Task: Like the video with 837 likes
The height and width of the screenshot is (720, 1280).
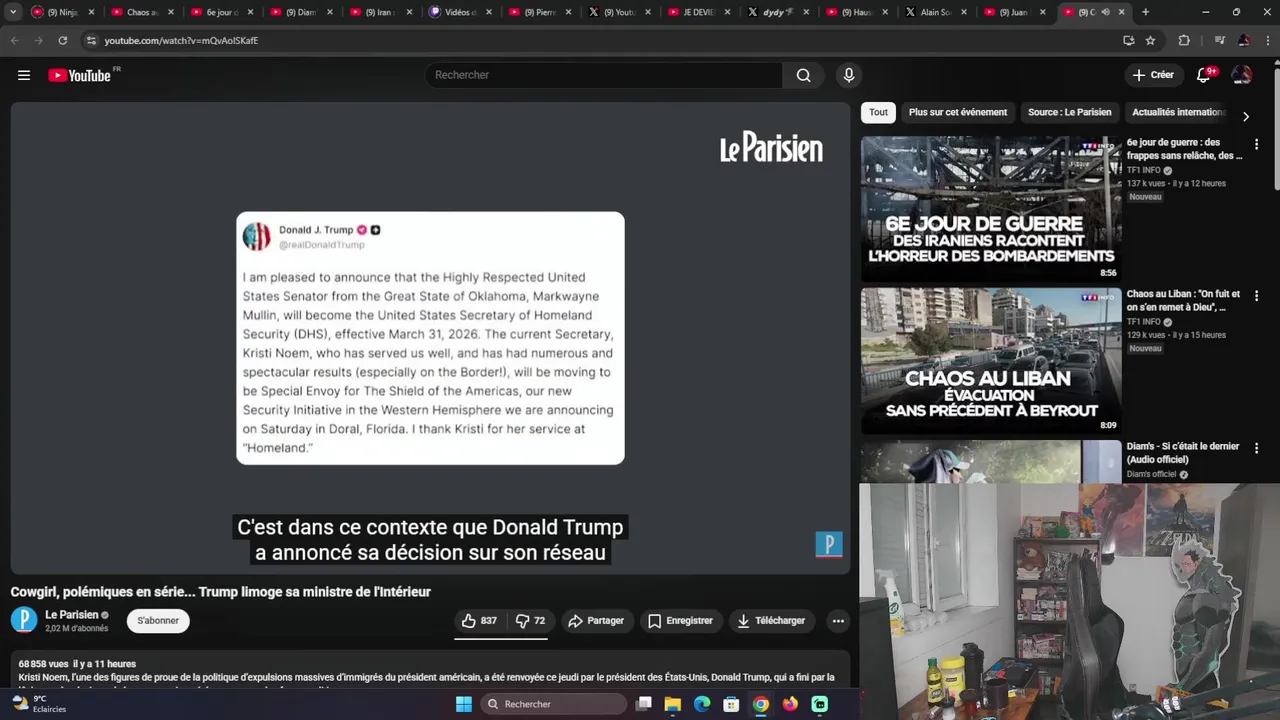Action: click(479, 621)
